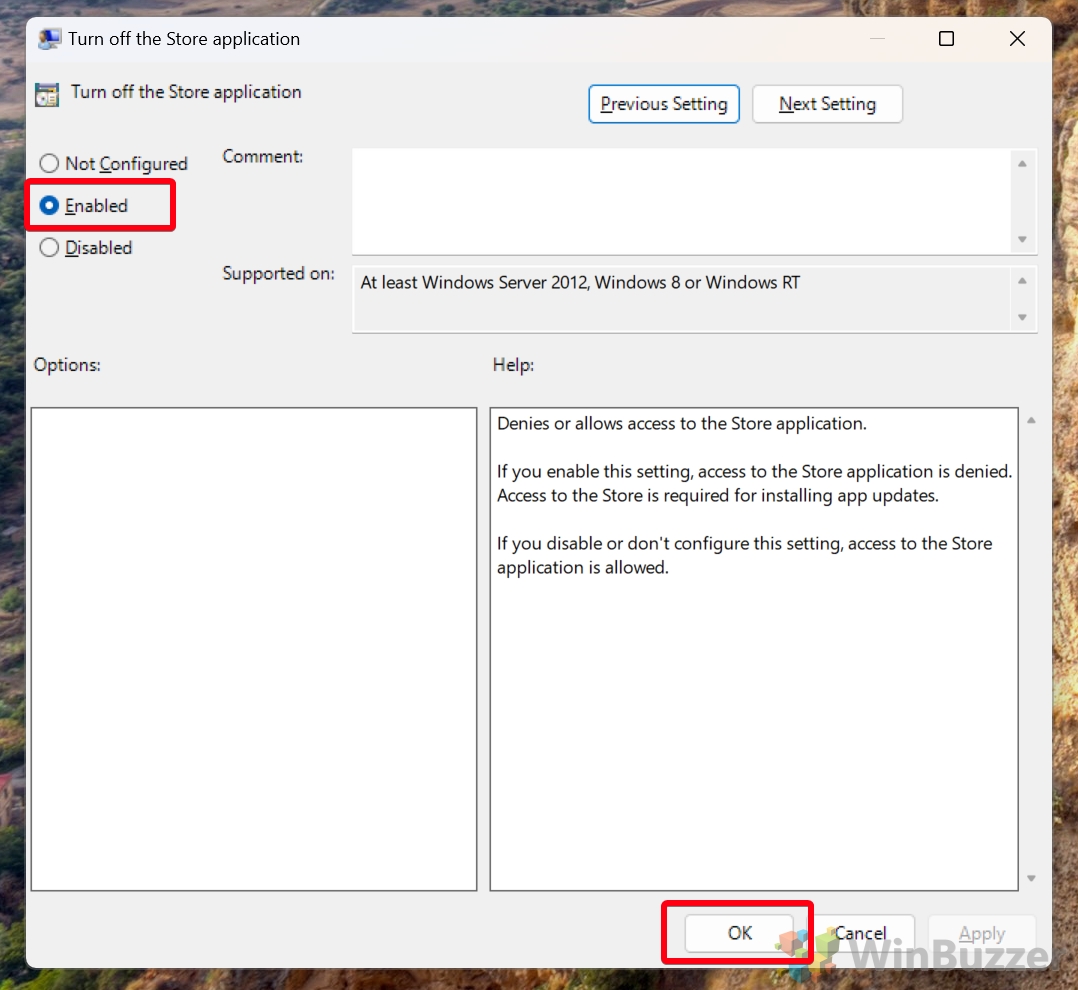Click the window title bar app icon
The width and height of the screenshot is (1078, 990).
tap(49, 38)
